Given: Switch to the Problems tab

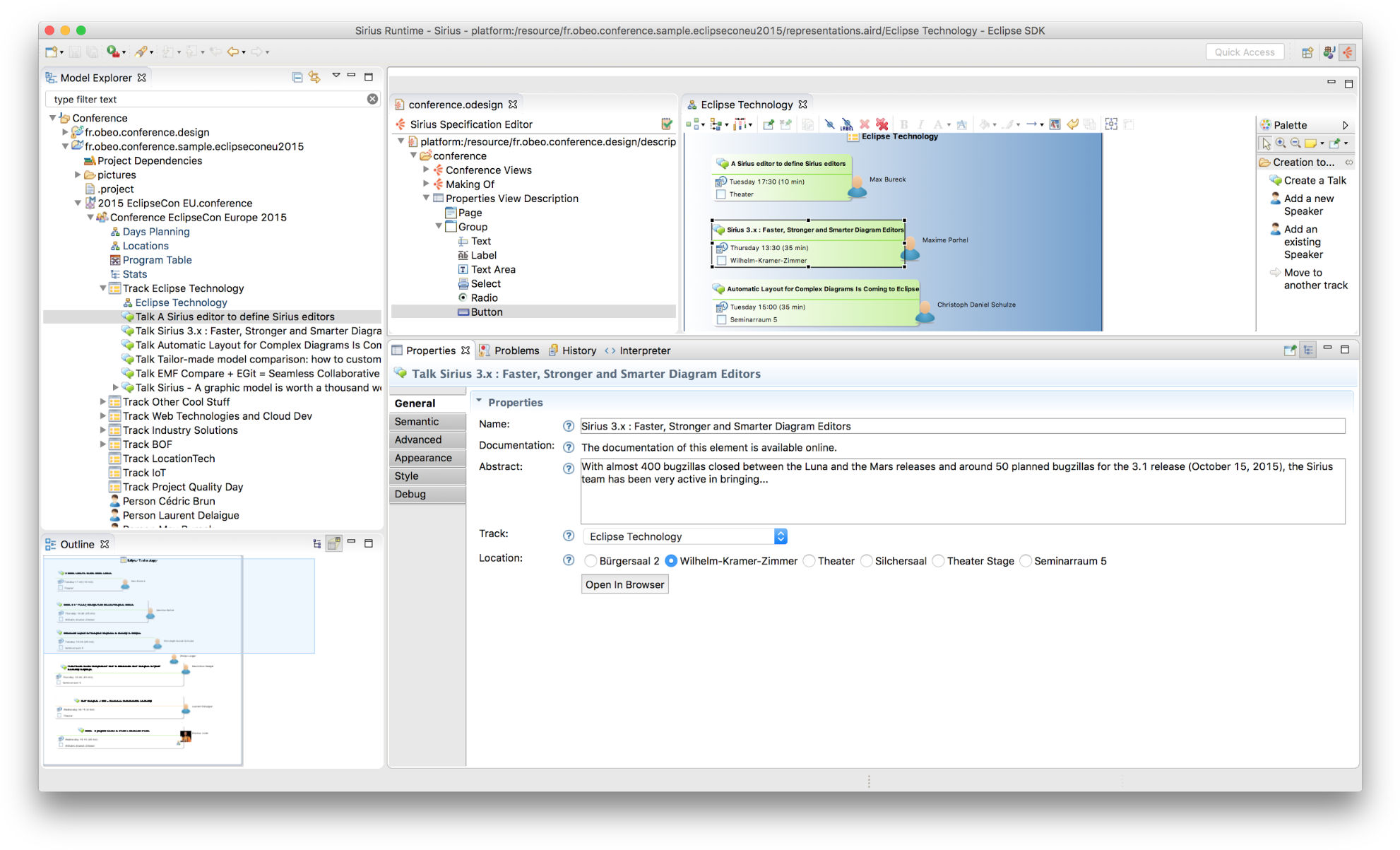Looking at the screenshot, I should (509, 350).
